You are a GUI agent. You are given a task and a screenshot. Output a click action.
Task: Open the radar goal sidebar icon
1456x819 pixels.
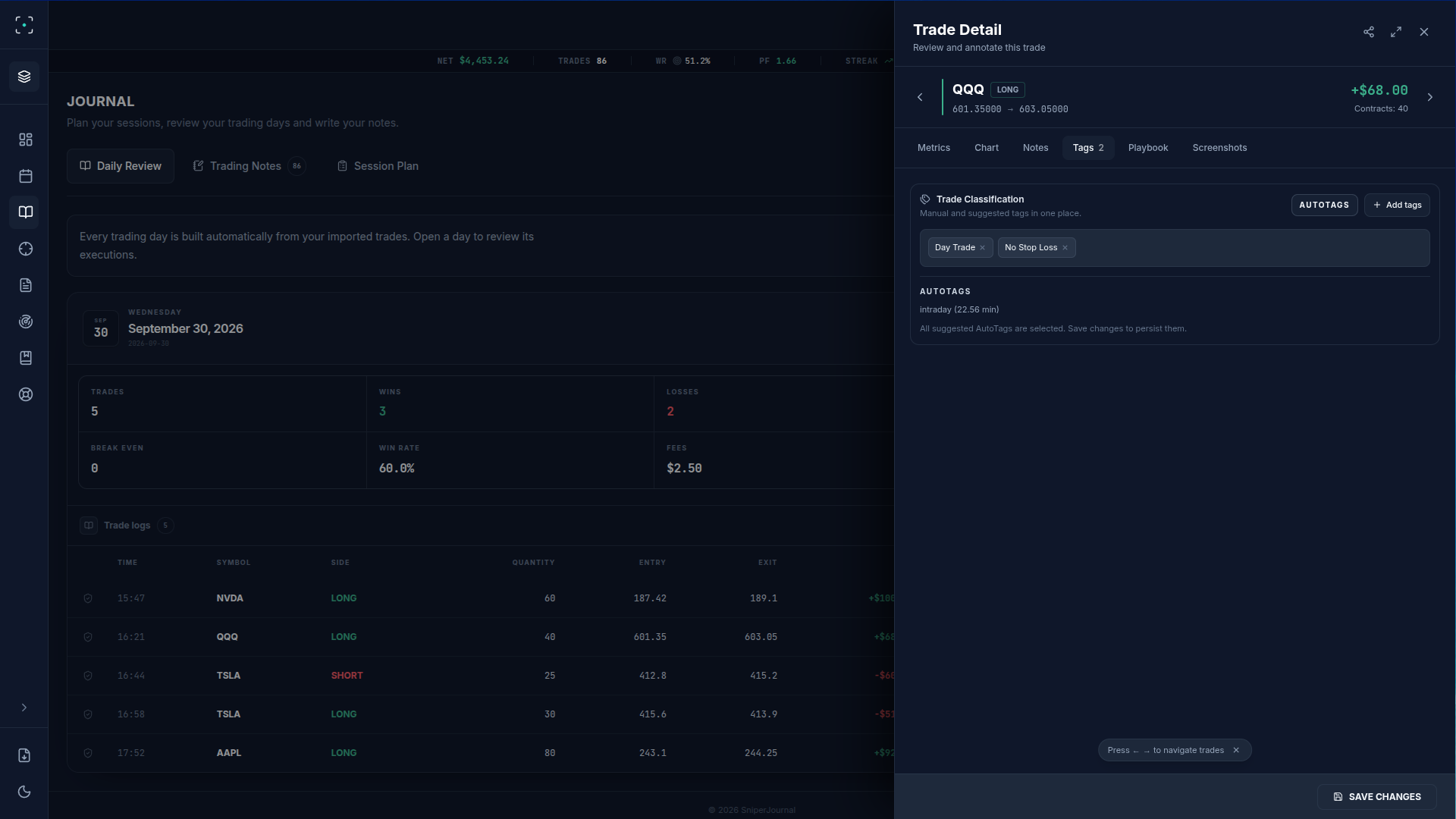26,322
